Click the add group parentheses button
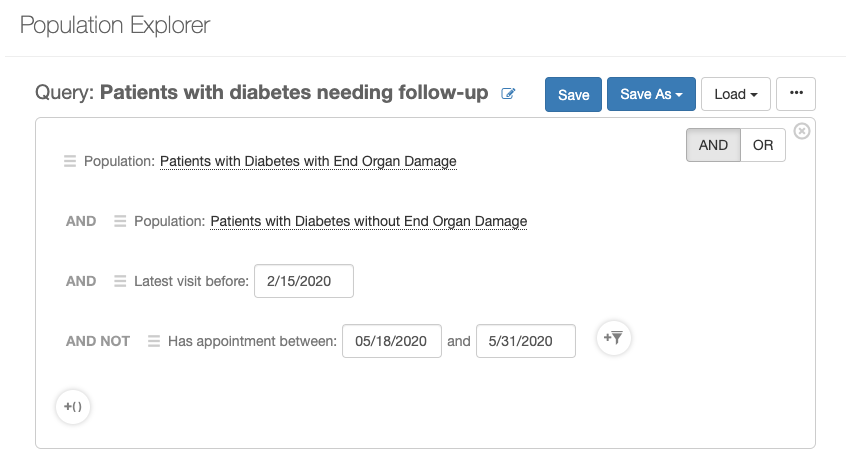851x457 pixels. (73, 407)
